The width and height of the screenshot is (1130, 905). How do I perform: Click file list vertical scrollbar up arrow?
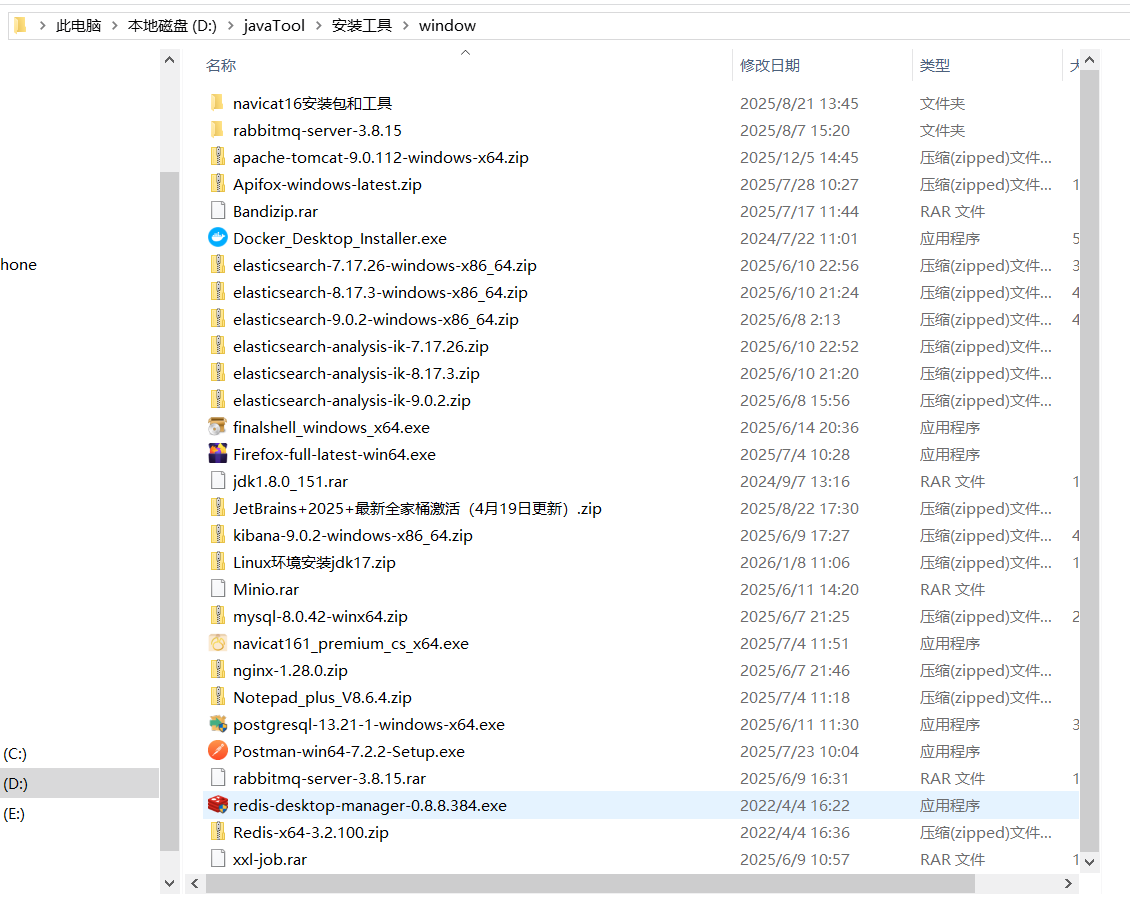click(x=1090, y=60)
